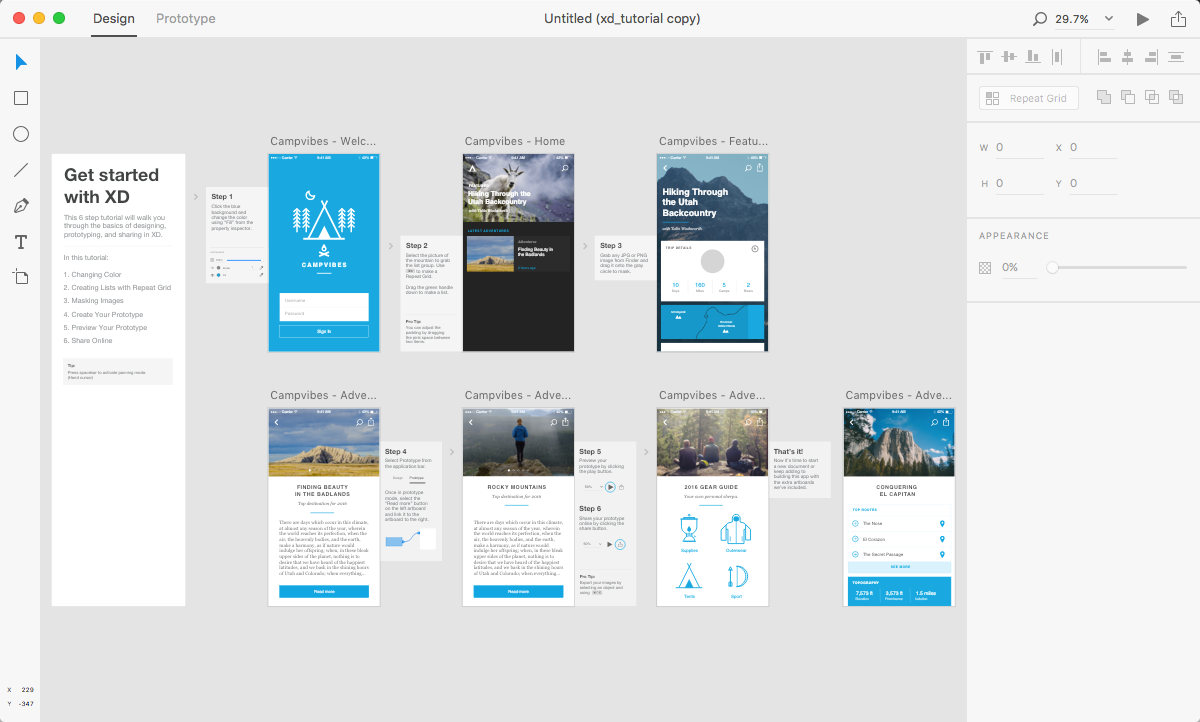This screenshot has width=1200, height=722.
Task: Select the Campvibes - Featu... artboard title
Action: tap(712, 142)
